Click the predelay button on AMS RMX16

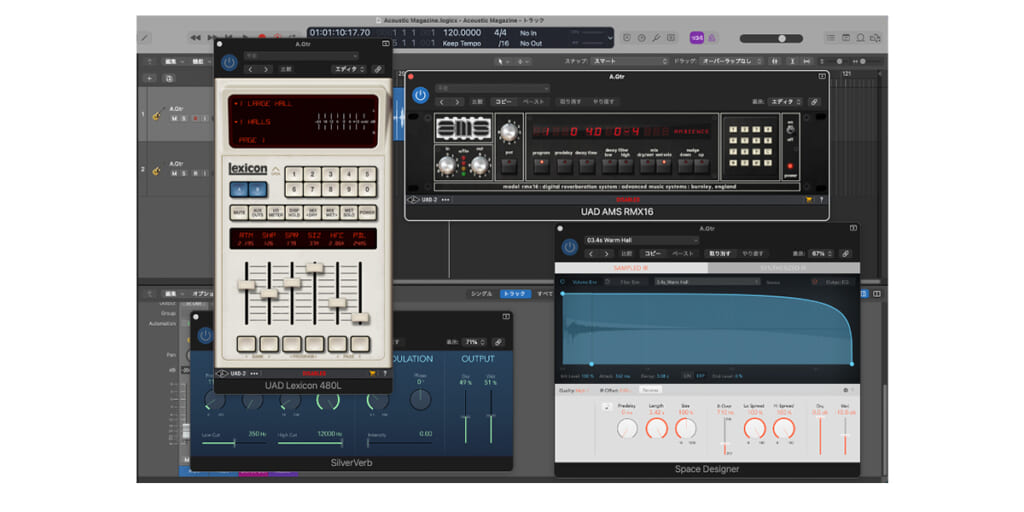pos(564,166)
